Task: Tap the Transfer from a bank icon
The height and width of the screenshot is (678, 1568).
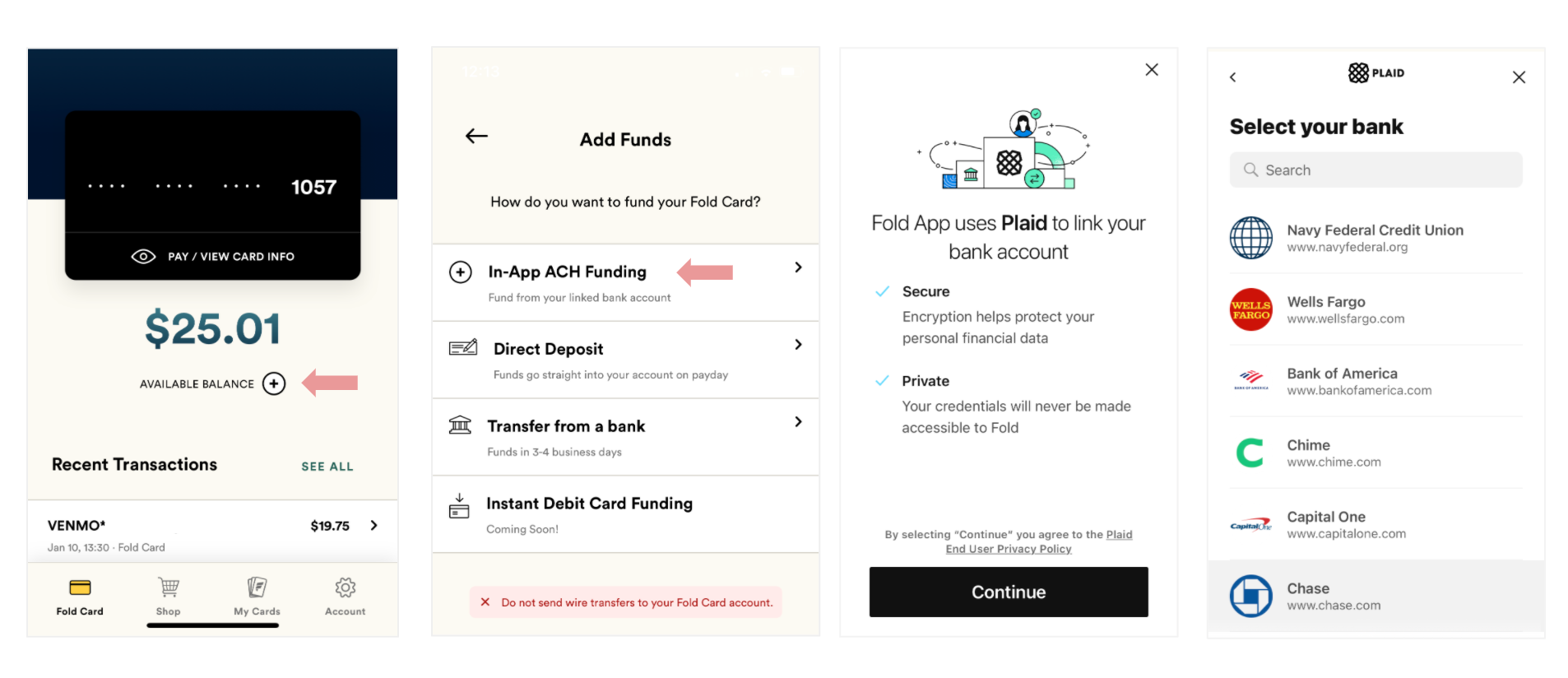Action: point(460,425)
